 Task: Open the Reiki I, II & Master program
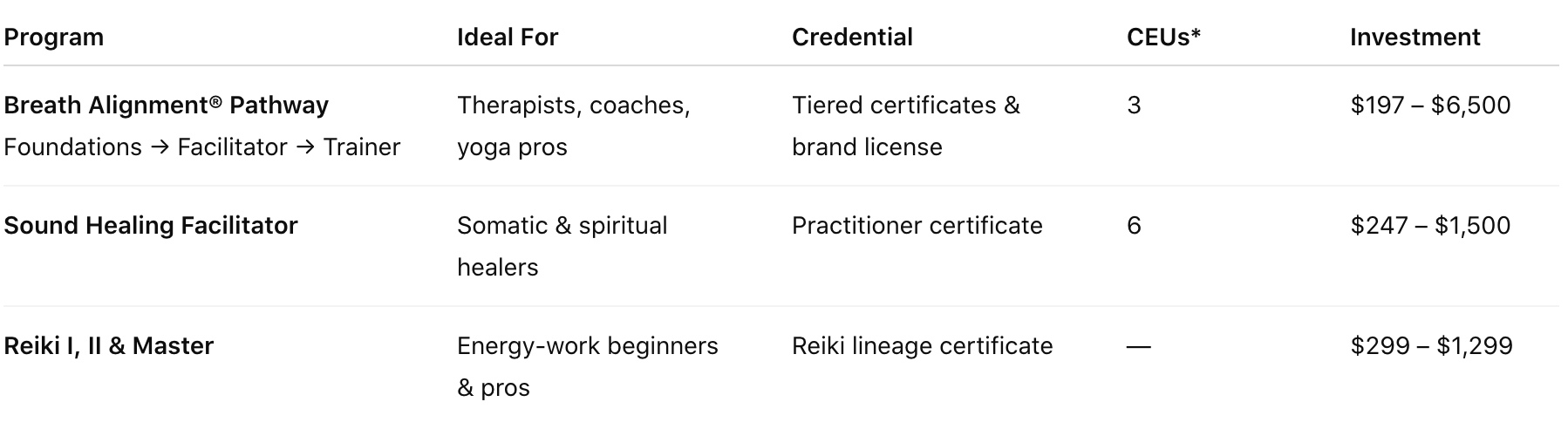tap(109, 345)
